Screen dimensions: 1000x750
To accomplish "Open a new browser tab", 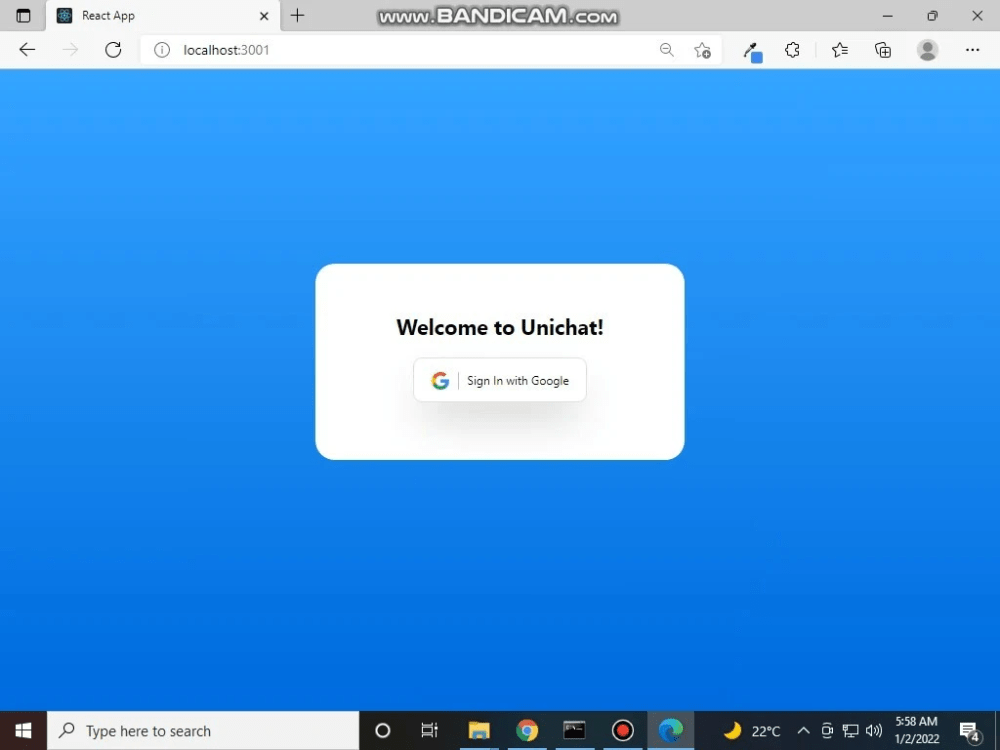I will point(297,15).
